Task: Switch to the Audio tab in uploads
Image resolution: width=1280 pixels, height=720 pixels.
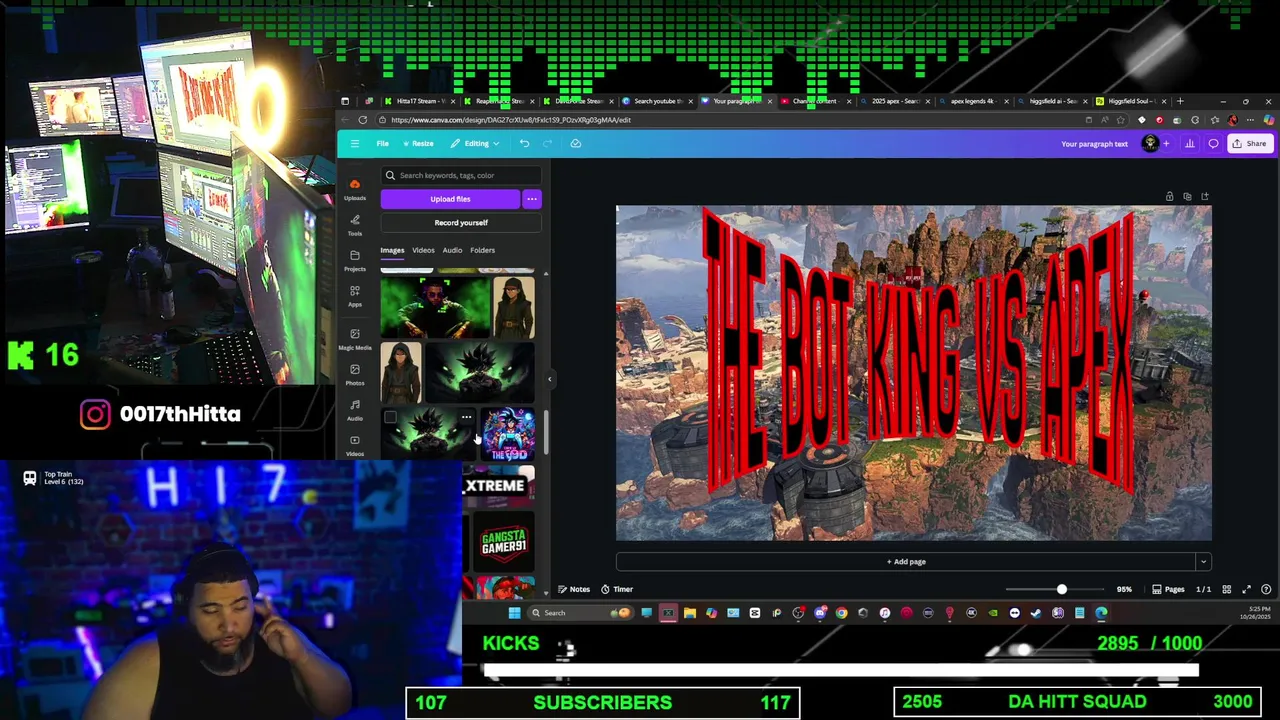Action: point(452,250)
